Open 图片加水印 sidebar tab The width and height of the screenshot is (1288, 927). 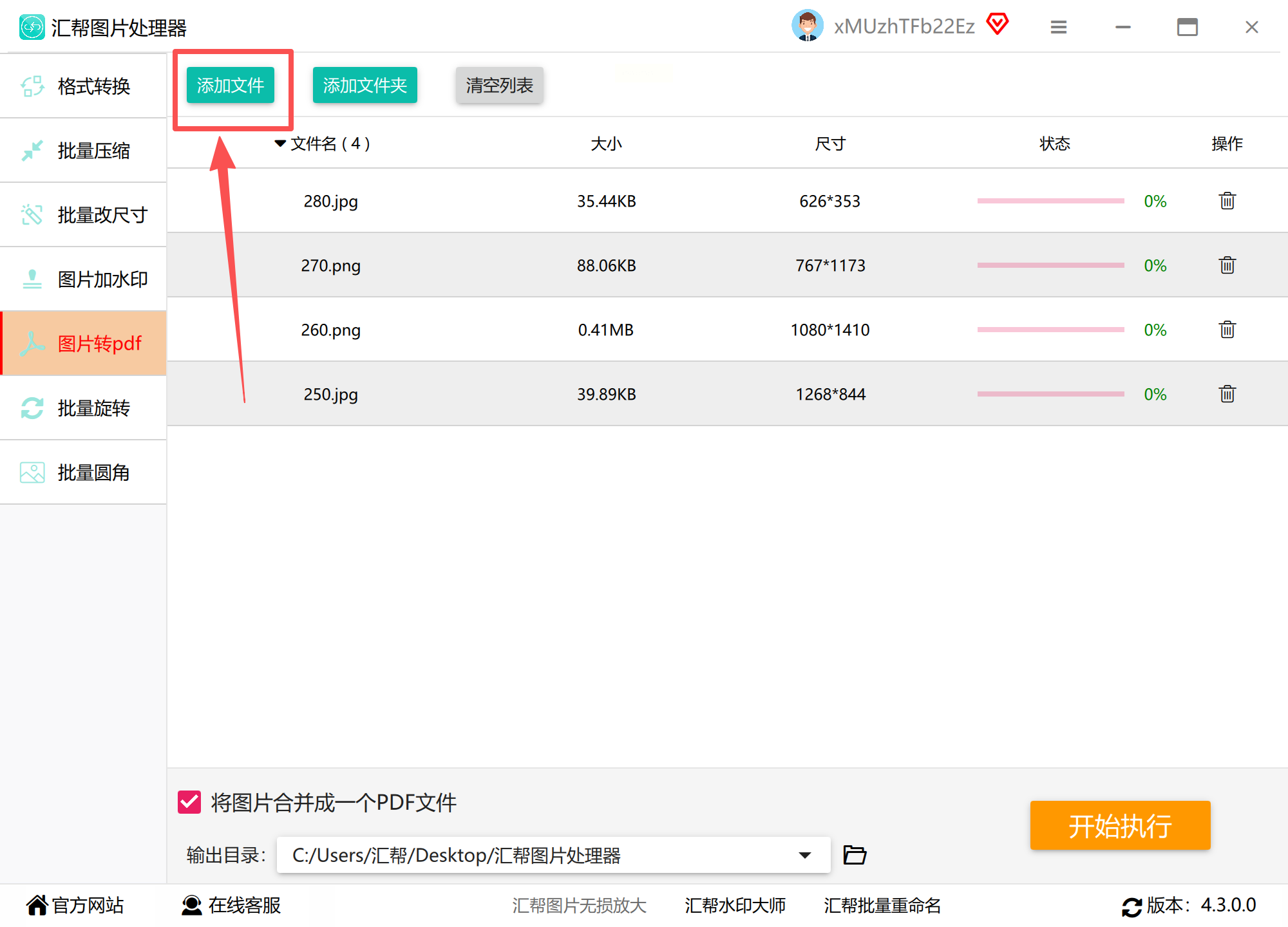84,279
